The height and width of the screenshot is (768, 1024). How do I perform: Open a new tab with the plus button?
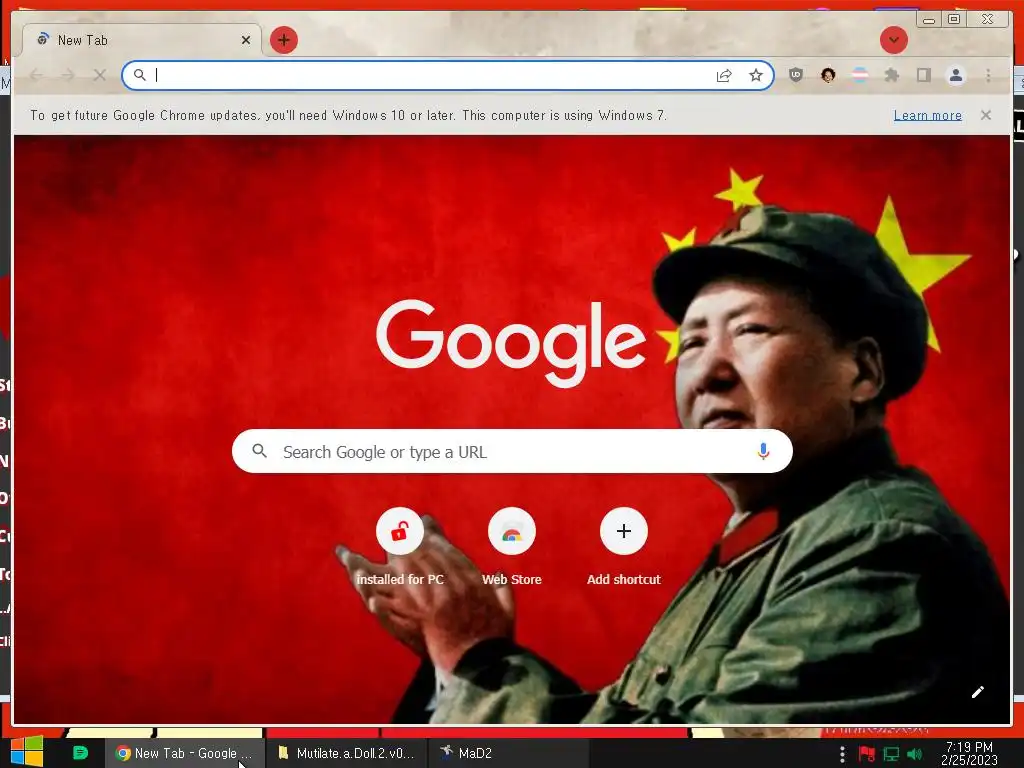click(x=283, y=40)
